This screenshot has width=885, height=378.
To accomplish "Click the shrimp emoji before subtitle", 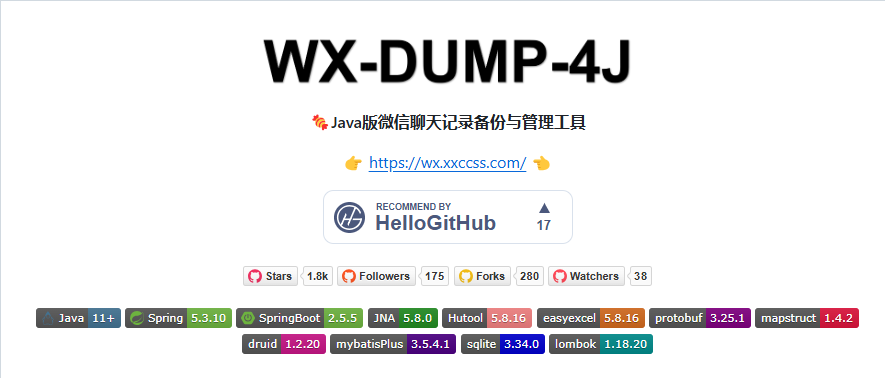I will point(319,122).
